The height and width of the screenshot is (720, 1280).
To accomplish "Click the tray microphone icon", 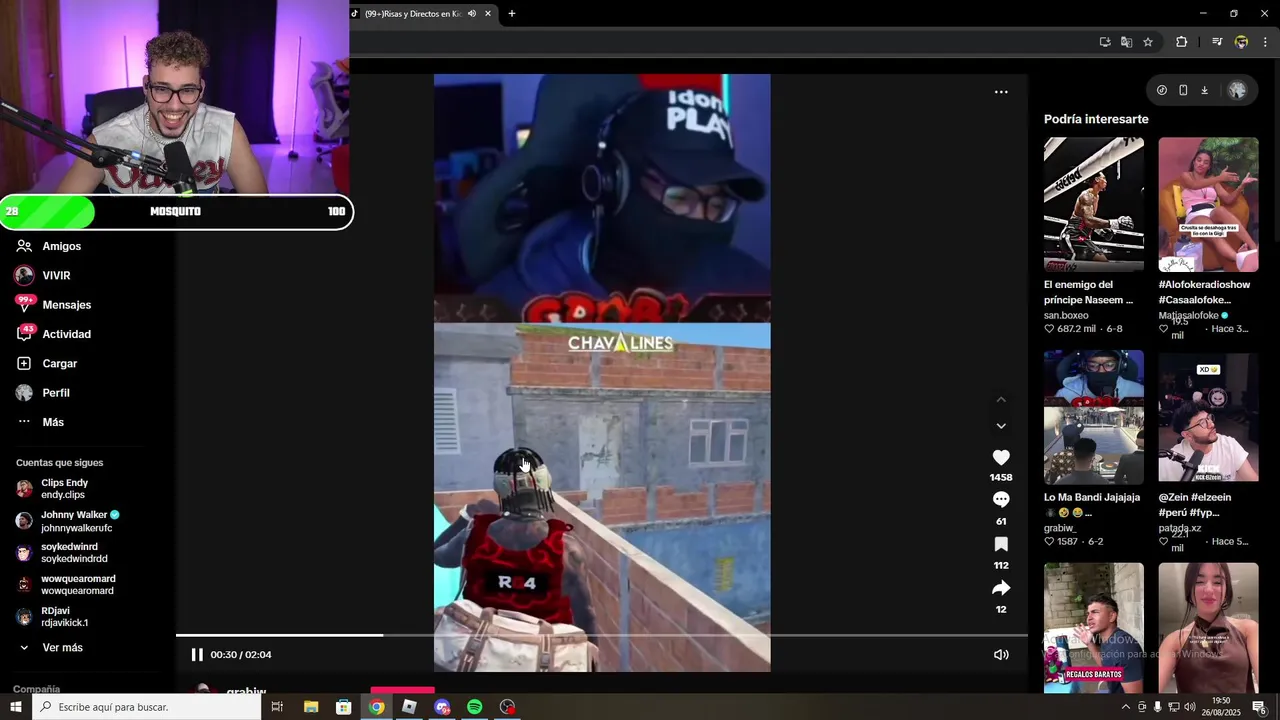I will 1158,707.
